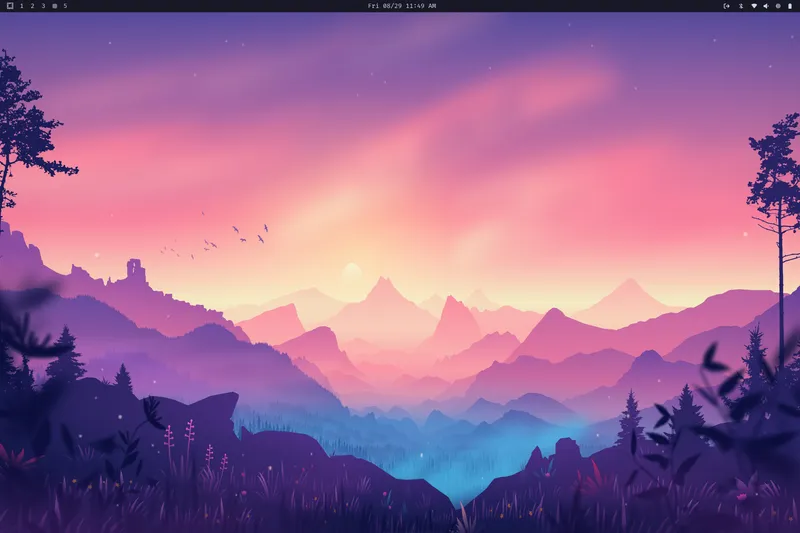Click the square launcher icon in top bar
800x533 pixels.
[x=10, y=6]
